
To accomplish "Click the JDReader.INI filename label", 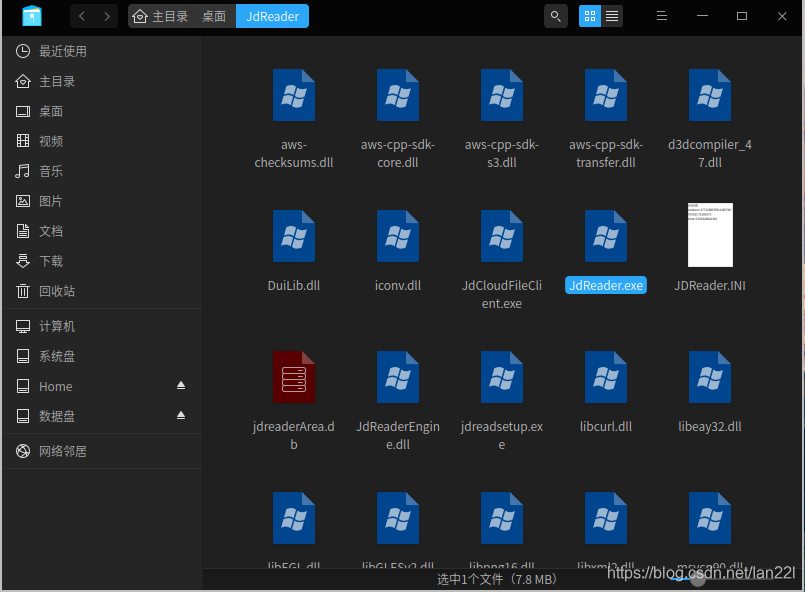I will point(710,285).
